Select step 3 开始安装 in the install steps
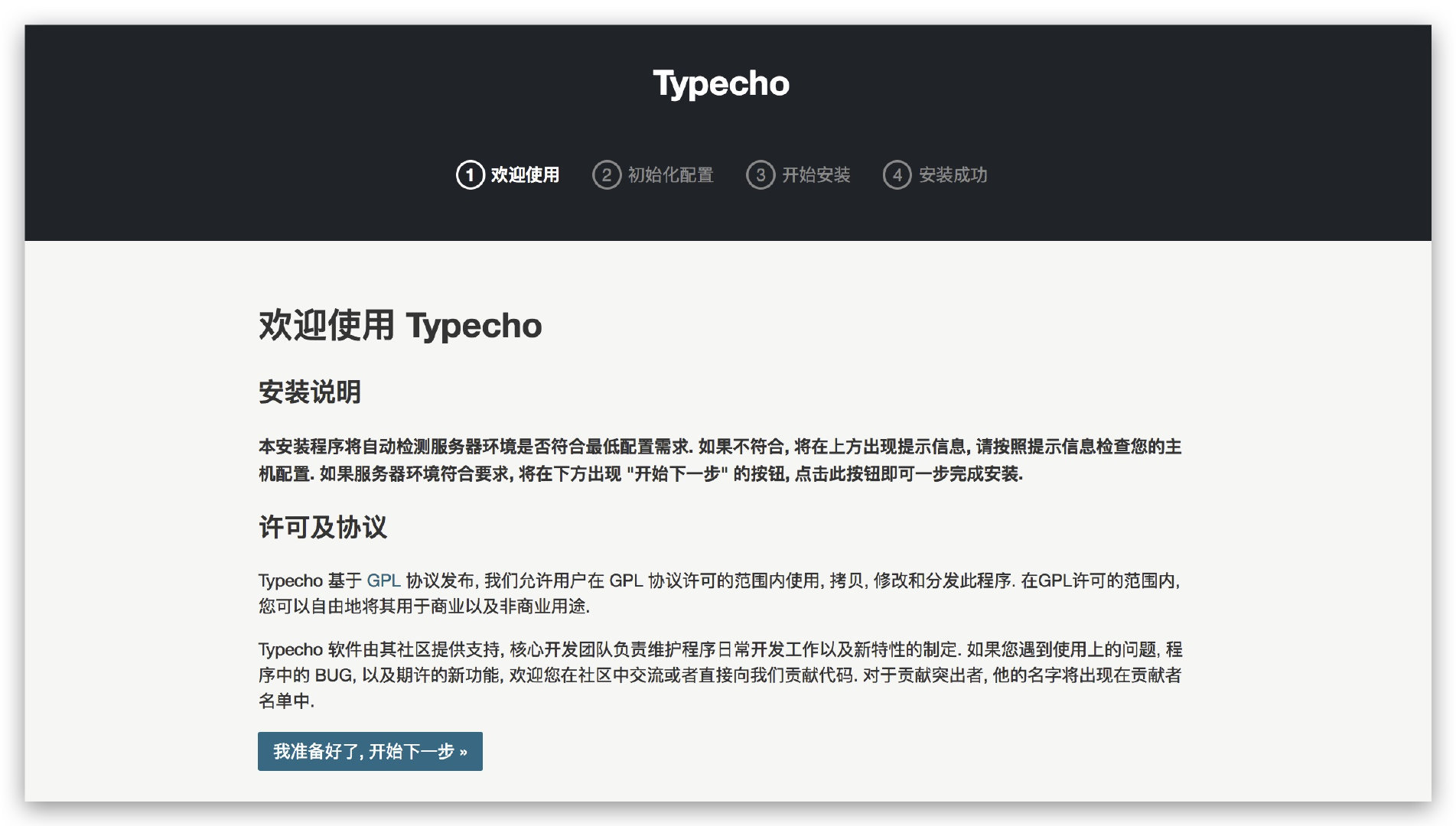 (798, 175)
